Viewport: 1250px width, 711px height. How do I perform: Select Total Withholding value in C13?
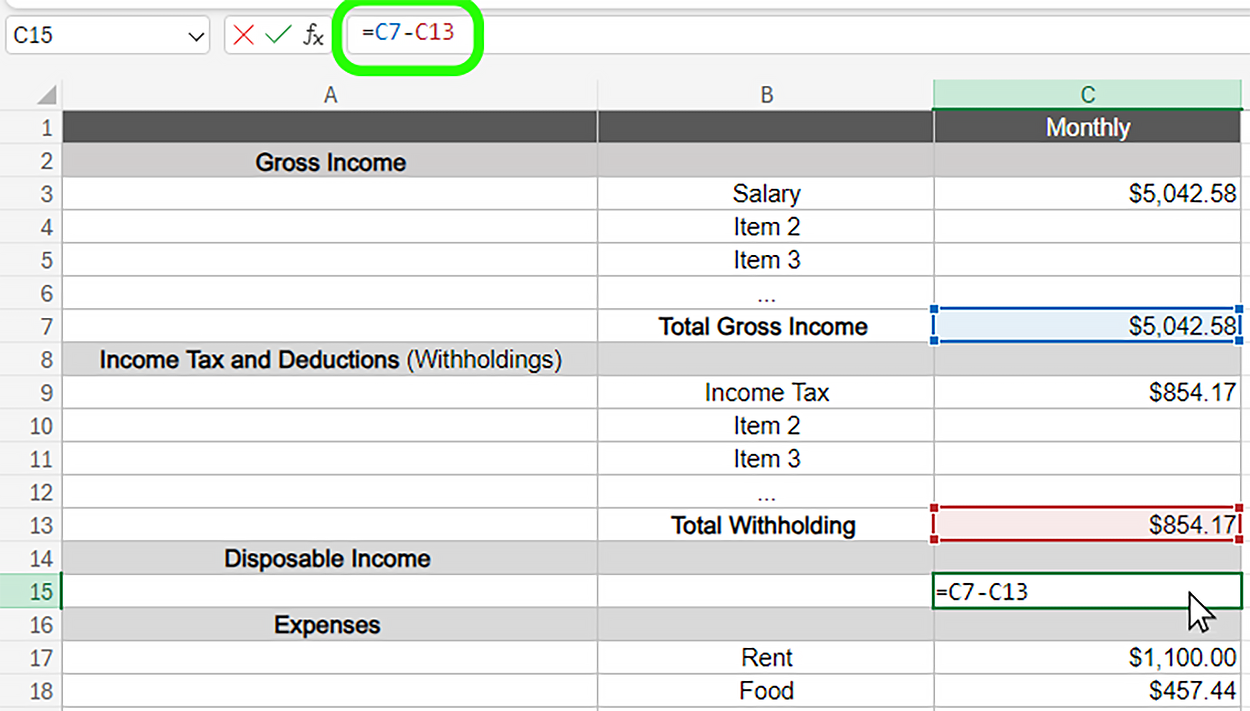point(1088,525)
